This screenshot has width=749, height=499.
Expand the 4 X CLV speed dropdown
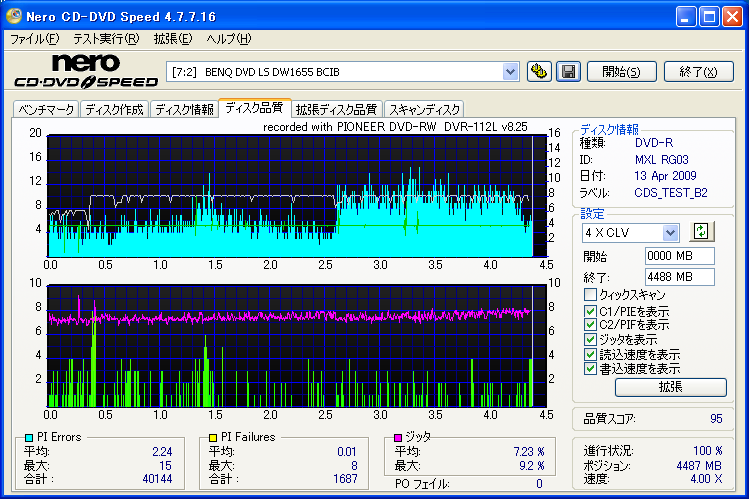670,233
